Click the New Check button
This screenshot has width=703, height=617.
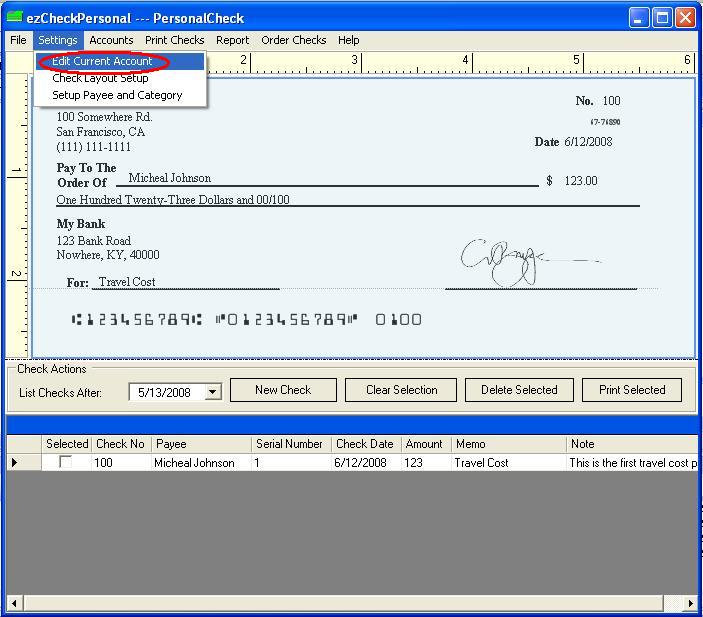pyautogui.click(x=283, y=390)
